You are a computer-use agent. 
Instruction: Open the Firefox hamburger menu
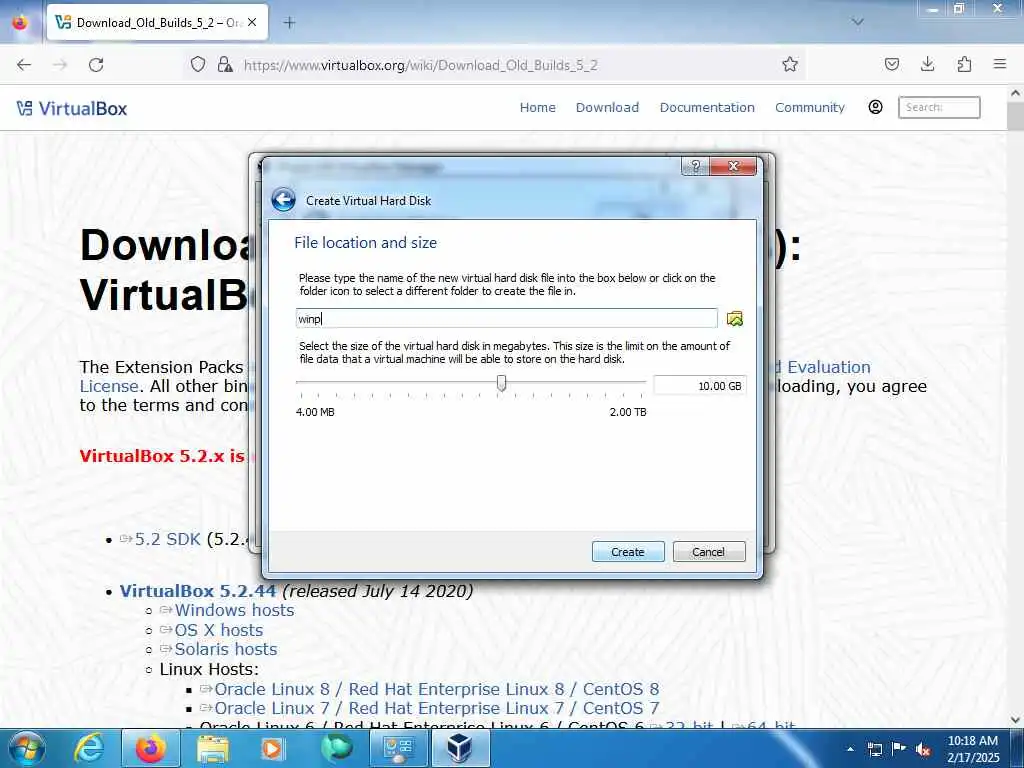click(1000, 64)
